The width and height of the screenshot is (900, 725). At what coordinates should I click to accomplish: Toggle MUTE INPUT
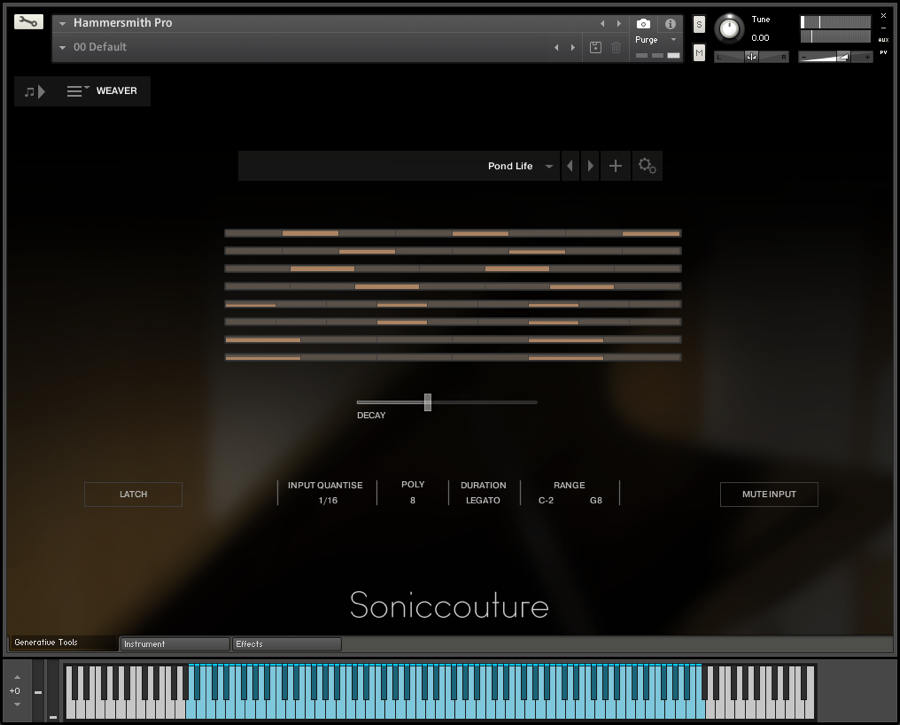[769, 494]
